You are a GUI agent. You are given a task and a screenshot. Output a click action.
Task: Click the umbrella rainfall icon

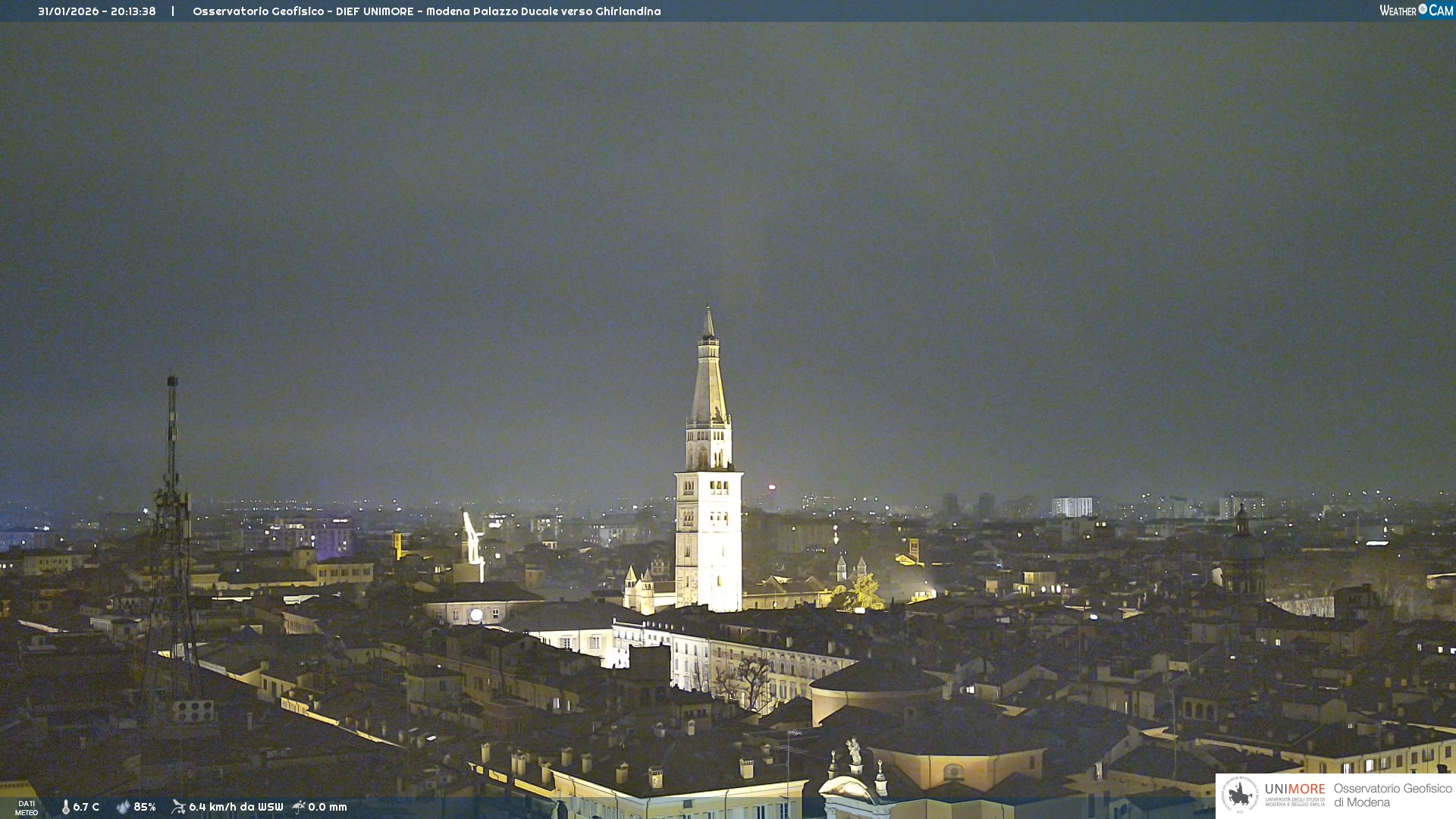click(x=299, y=807)
